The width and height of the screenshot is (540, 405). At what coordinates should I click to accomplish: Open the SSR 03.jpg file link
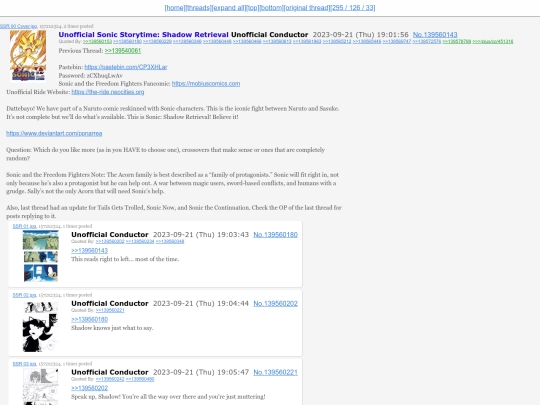(24, 364)
